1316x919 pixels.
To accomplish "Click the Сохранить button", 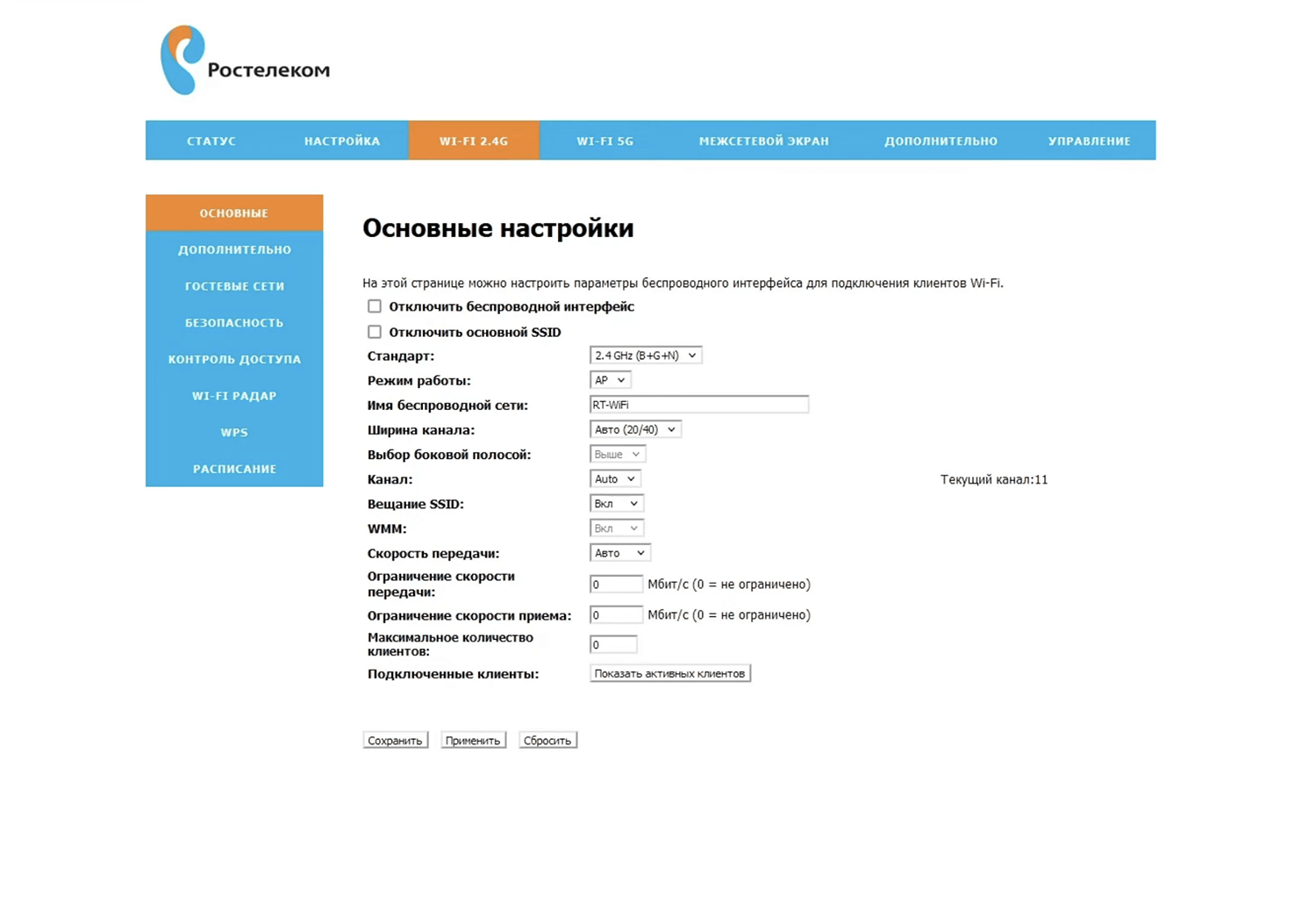I will (x=395, y=740).
